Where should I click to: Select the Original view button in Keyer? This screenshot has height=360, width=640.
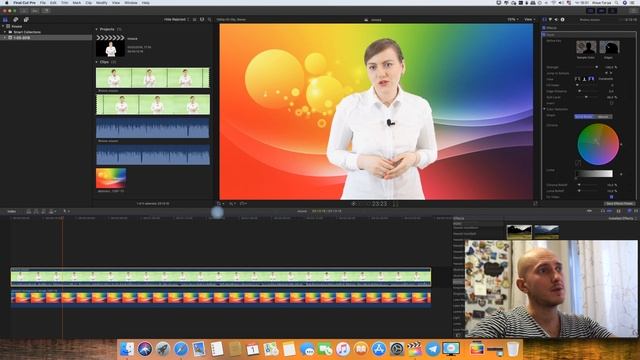pos(591,79)
